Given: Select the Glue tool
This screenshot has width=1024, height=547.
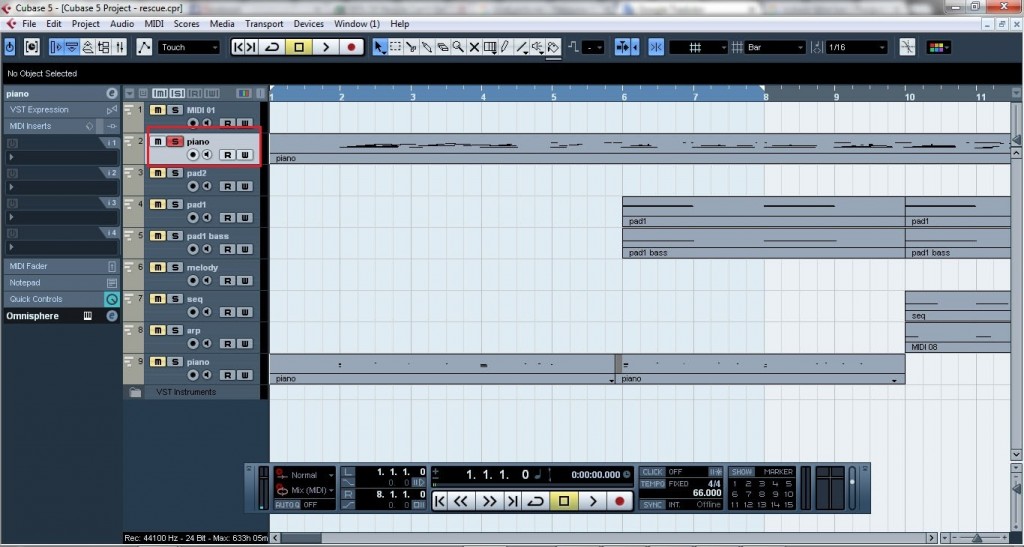Looking at the screenshot, I should pyautogui.click(x=426, y=47).
